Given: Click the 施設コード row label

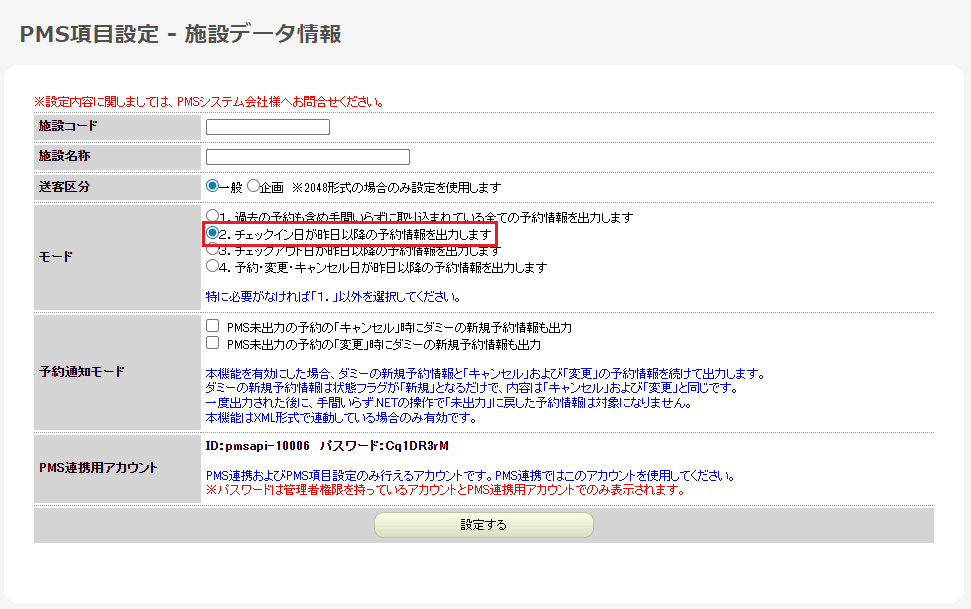Looking at the screenshot, I should (68, 126).
